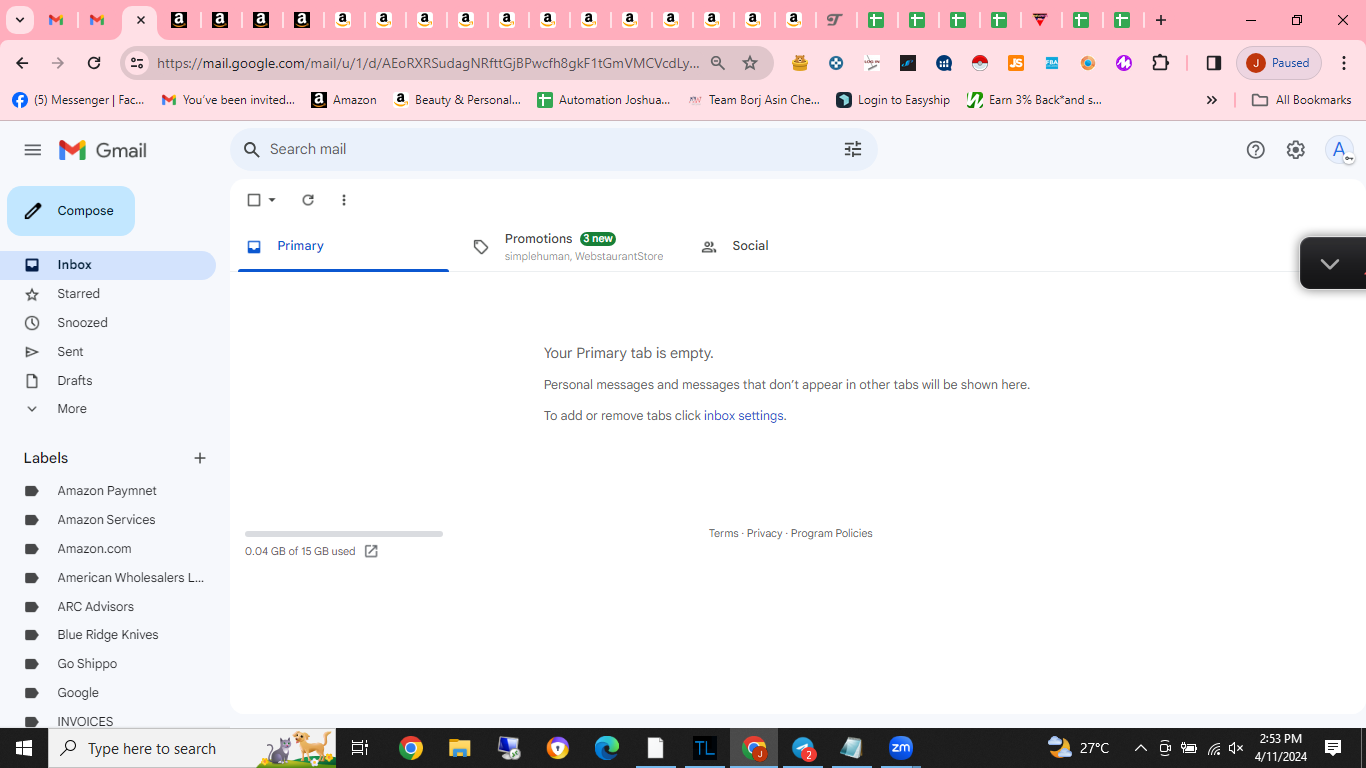The width and height of the screenshot is (1366, 768).
Task: Reload the page with browser reload icon
Action: (94, 63)
